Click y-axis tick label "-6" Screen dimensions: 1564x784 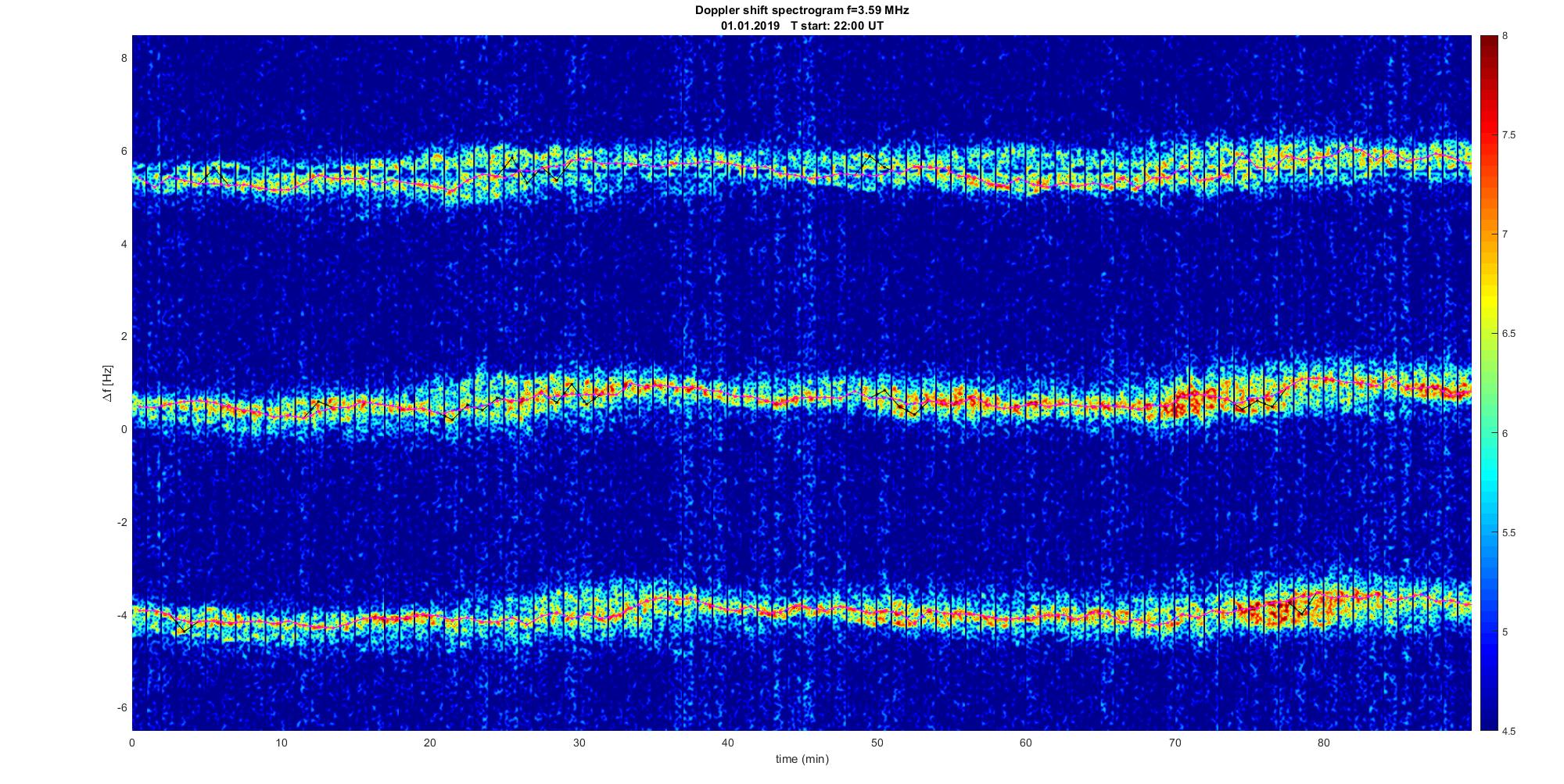click(x=122, y=707)
